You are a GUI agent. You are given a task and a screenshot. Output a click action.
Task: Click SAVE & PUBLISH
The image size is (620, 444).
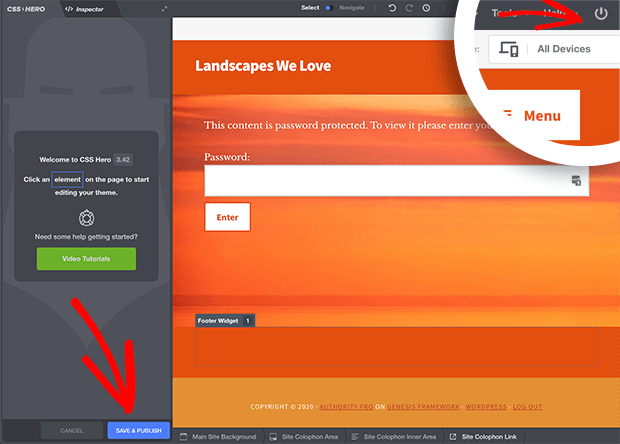tap(138, 431)
